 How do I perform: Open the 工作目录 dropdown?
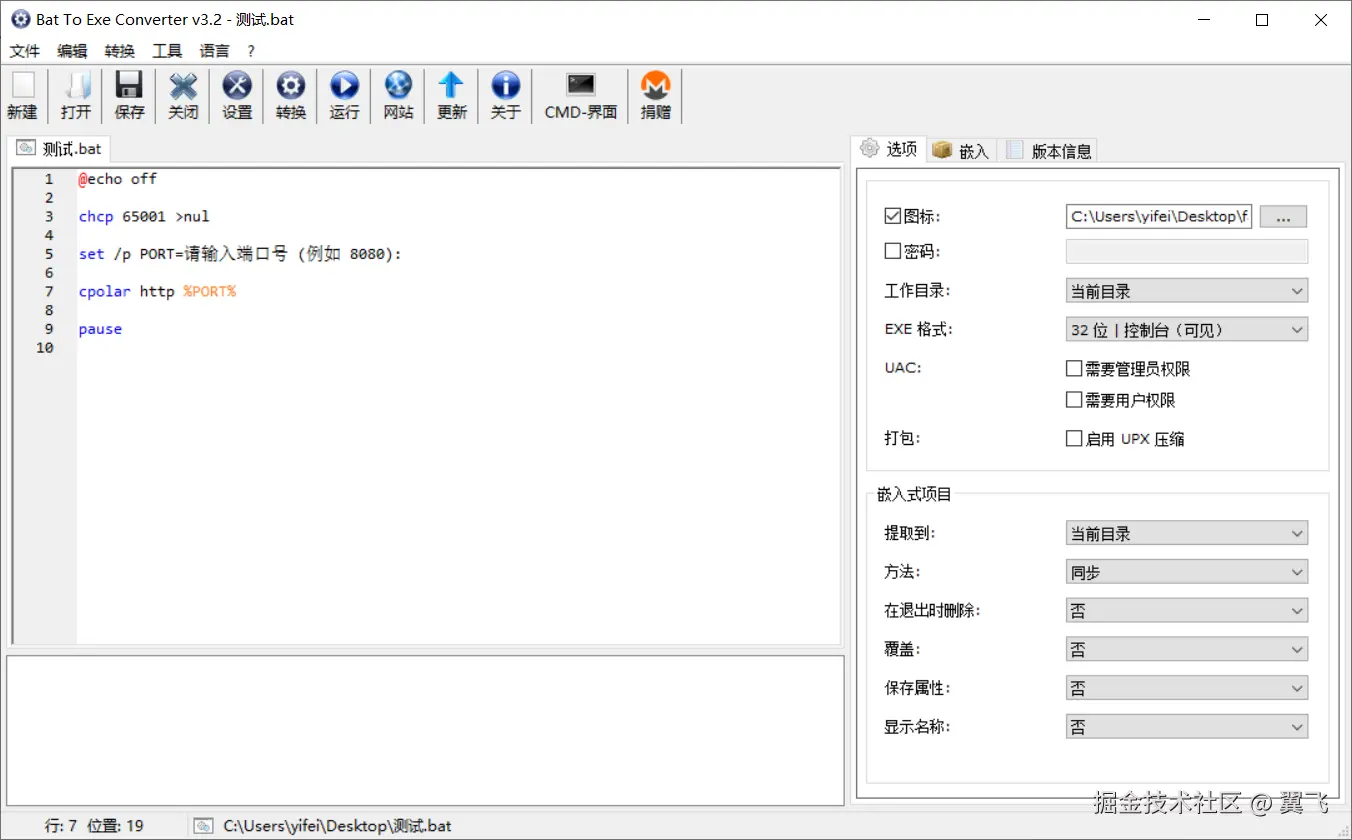click(1187, 291)
